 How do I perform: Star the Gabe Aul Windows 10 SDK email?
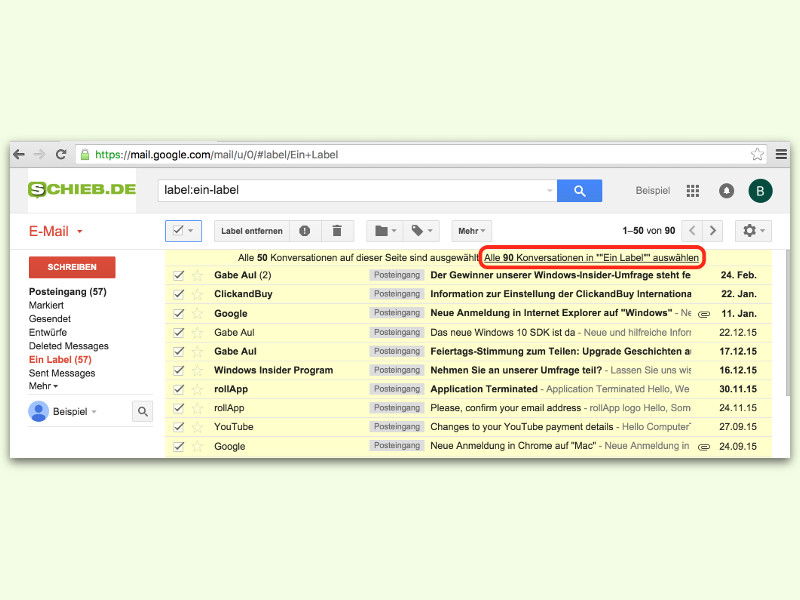197,333
